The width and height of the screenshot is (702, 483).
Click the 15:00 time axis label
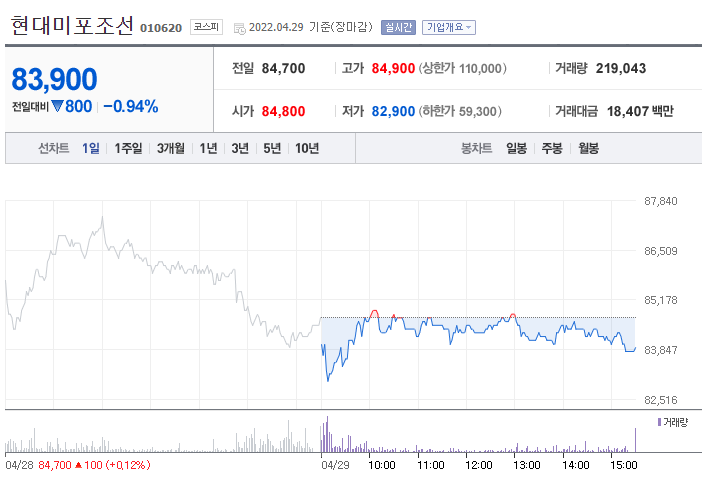[x=624, y=466]
